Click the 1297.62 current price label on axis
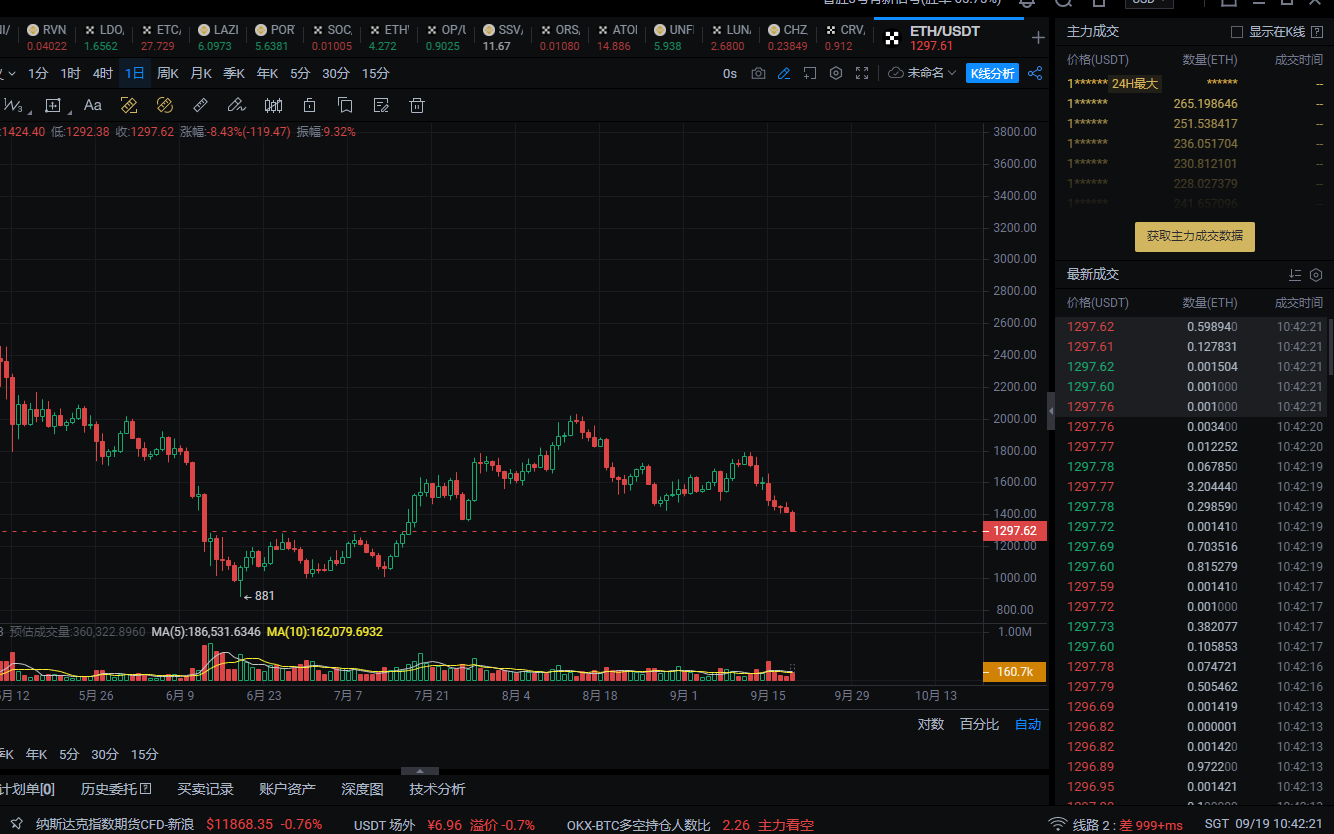This screenshot has width=1334, height=834. [x=1016, y=531]
